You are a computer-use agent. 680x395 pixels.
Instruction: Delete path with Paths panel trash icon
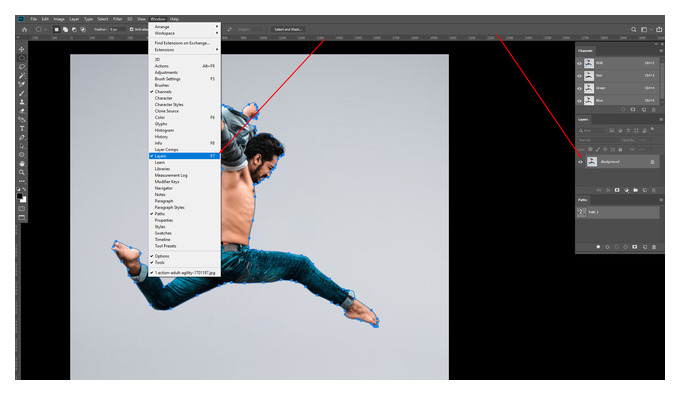pyautogui.click(x=654, y=247)
